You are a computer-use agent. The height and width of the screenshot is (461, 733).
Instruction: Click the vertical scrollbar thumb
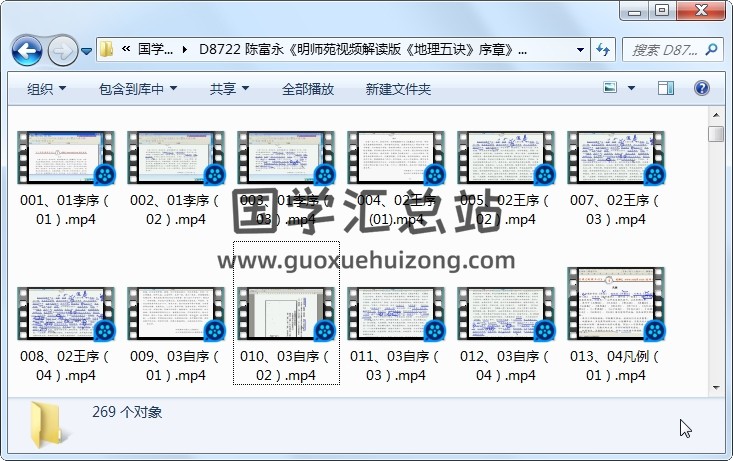tap(716, 134)
